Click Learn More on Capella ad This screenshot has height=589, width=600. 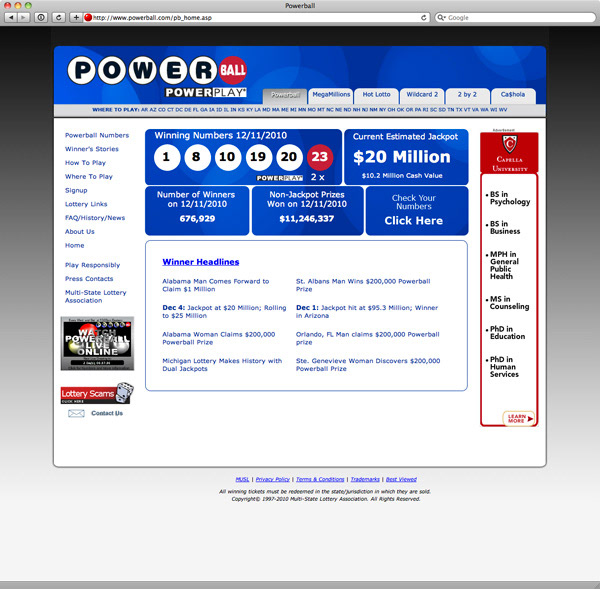coord(519,418)
